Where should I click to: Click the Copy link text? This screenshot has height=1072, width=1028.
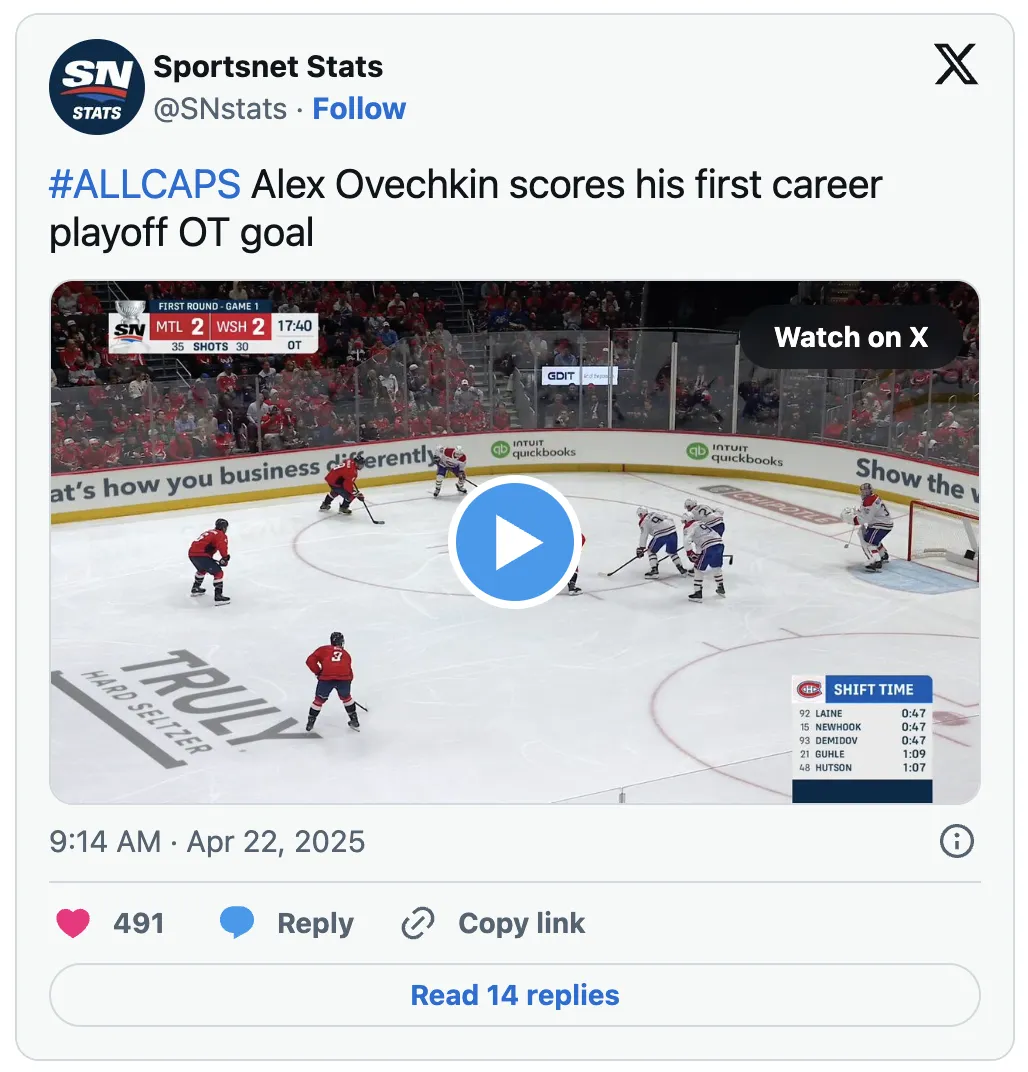point(522,923)
